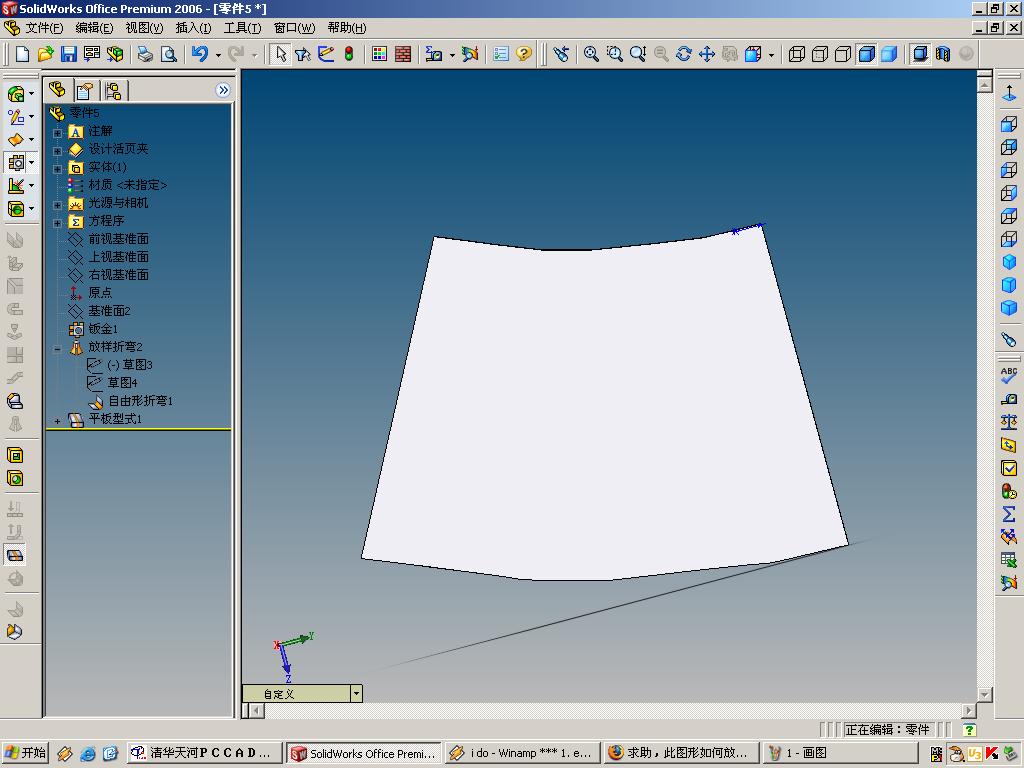Expand the 设计活页夹 node
Screen dimensions: 1024x768
coord(57,151)
